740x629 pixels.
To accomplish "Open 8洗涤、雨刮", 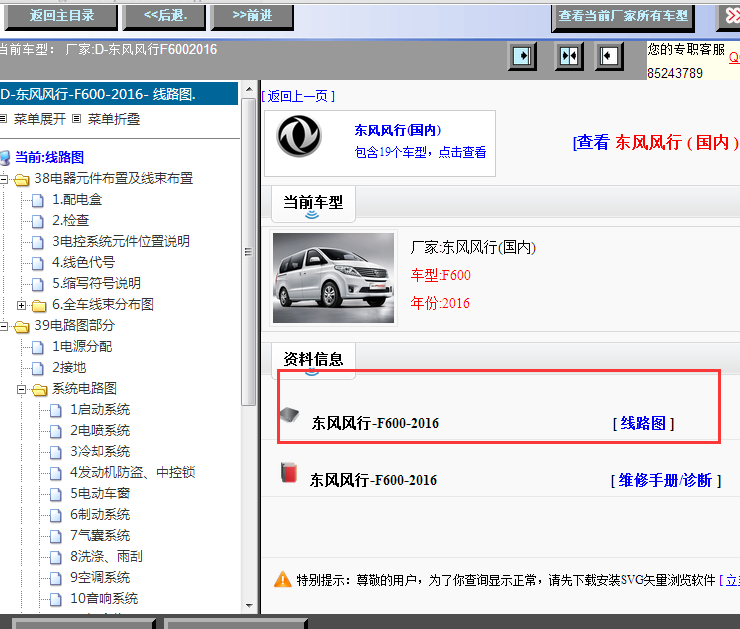I will [x=106, y=556].
